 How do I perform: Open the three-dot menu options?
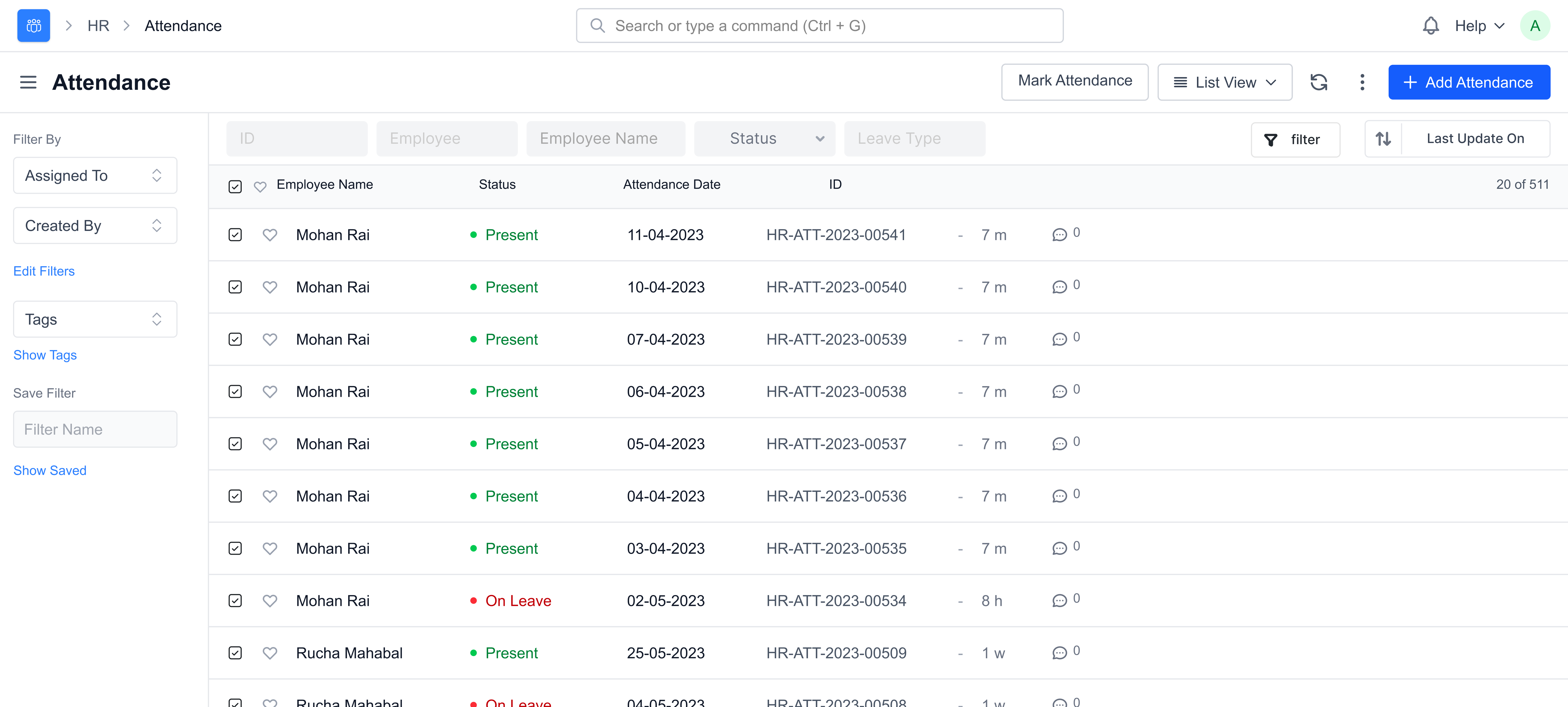1362,82
